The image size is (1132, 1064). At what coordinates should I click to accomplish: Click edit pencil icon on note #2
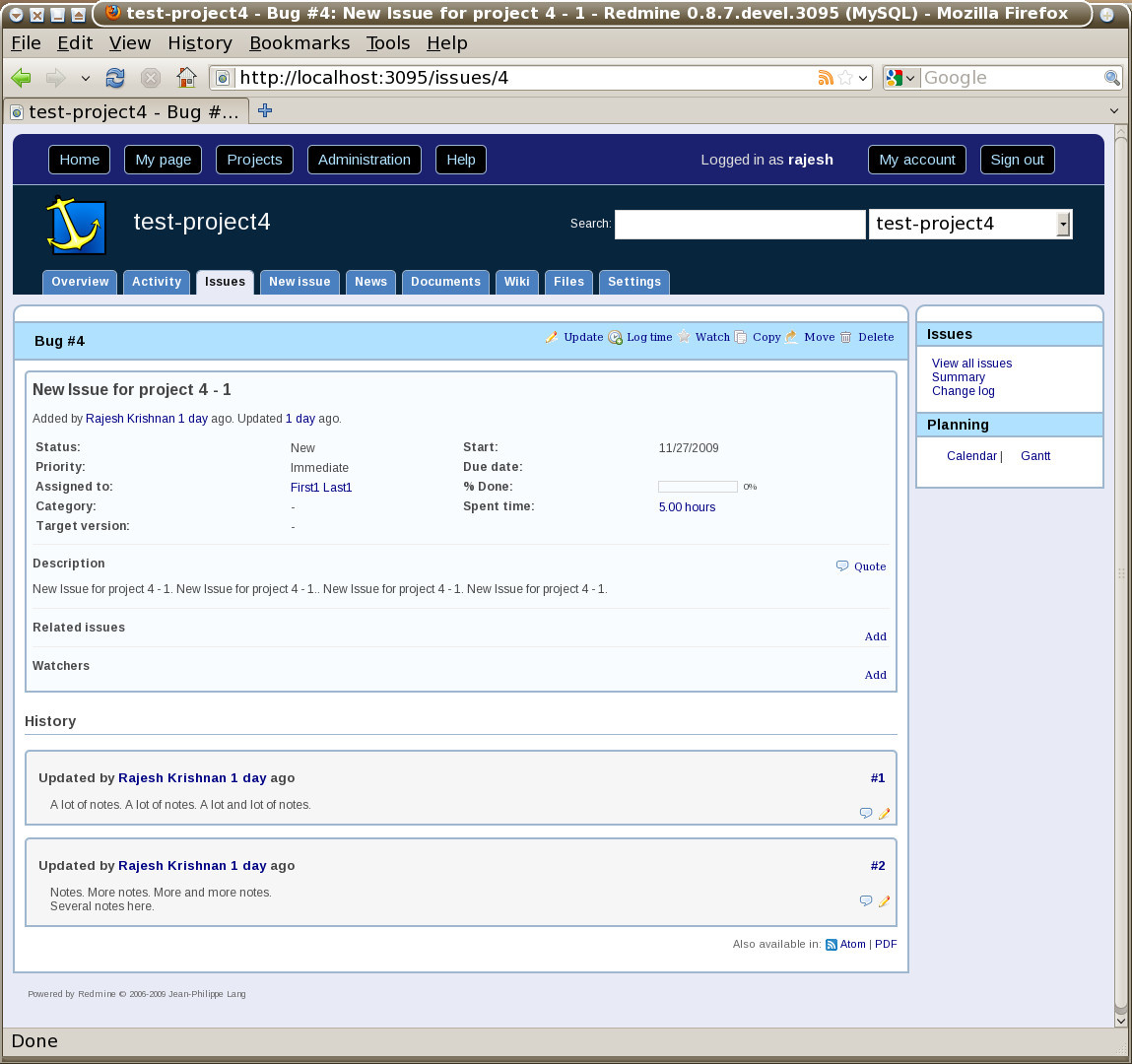[885, 900]
